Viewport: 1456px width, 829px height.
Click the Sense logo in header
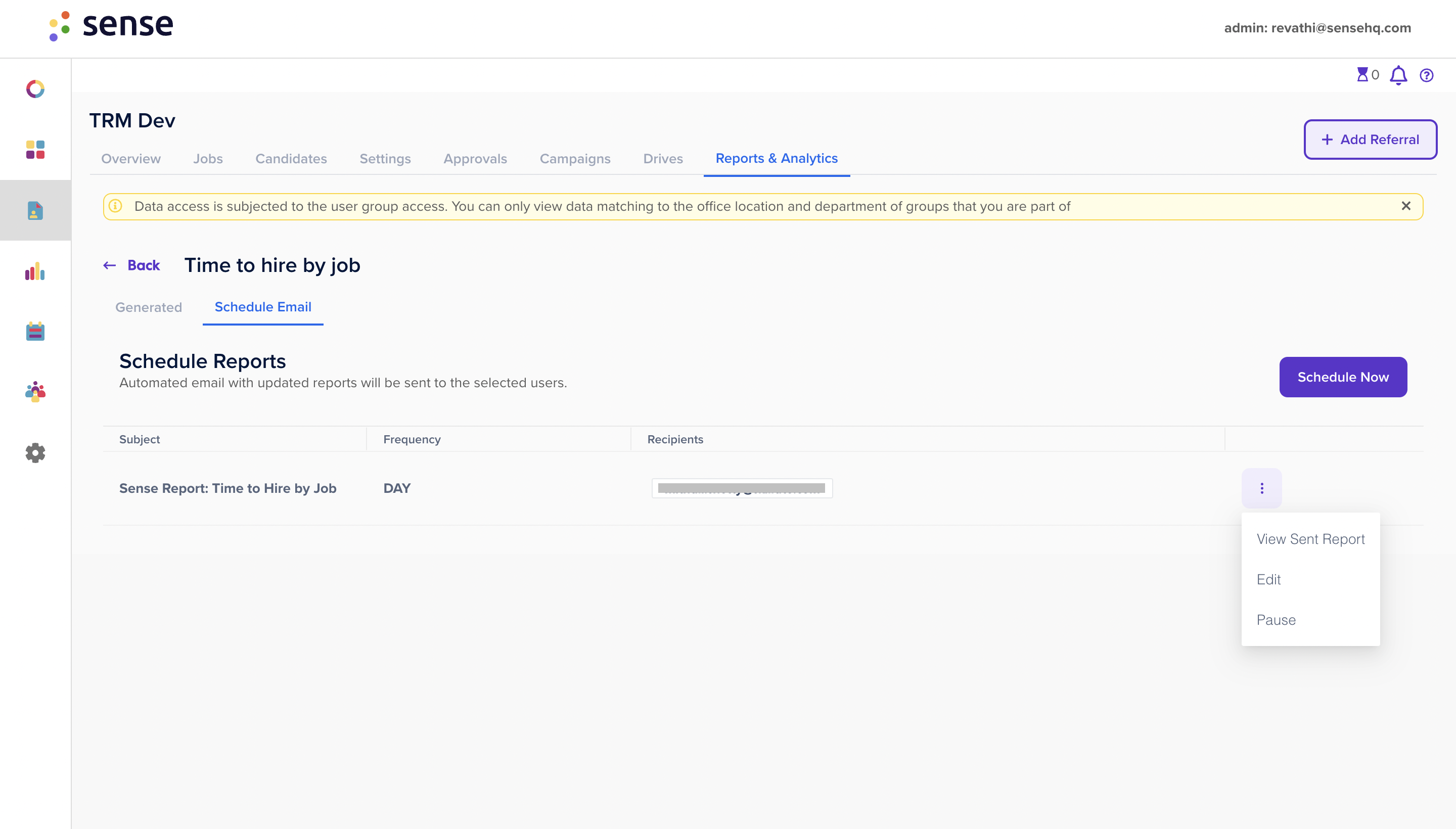point(111,26)
